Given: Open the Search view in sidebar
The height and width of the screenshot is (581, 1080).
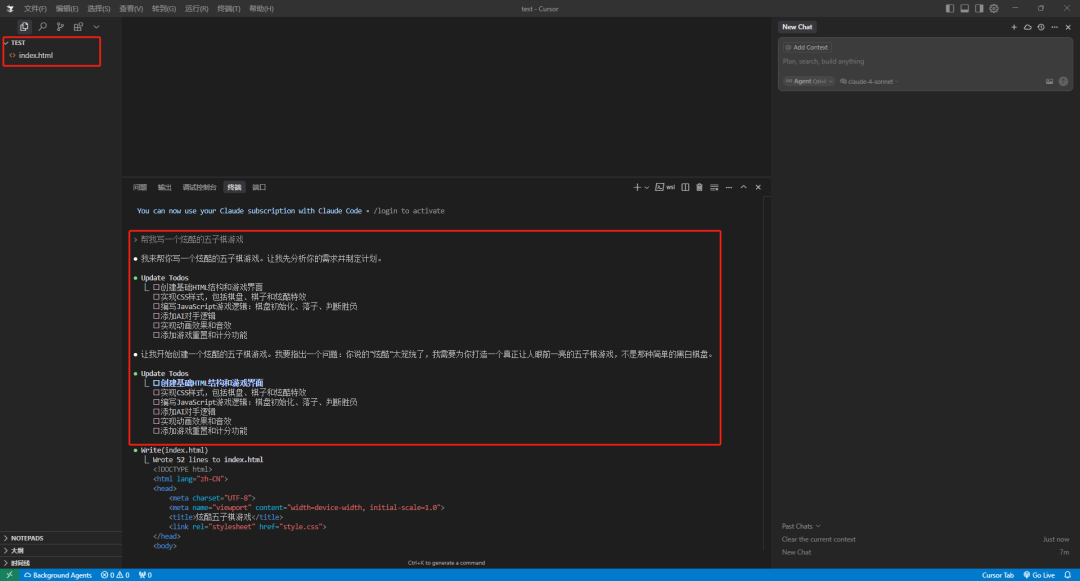Looking at the screenshot, I should tap(42, 26).
